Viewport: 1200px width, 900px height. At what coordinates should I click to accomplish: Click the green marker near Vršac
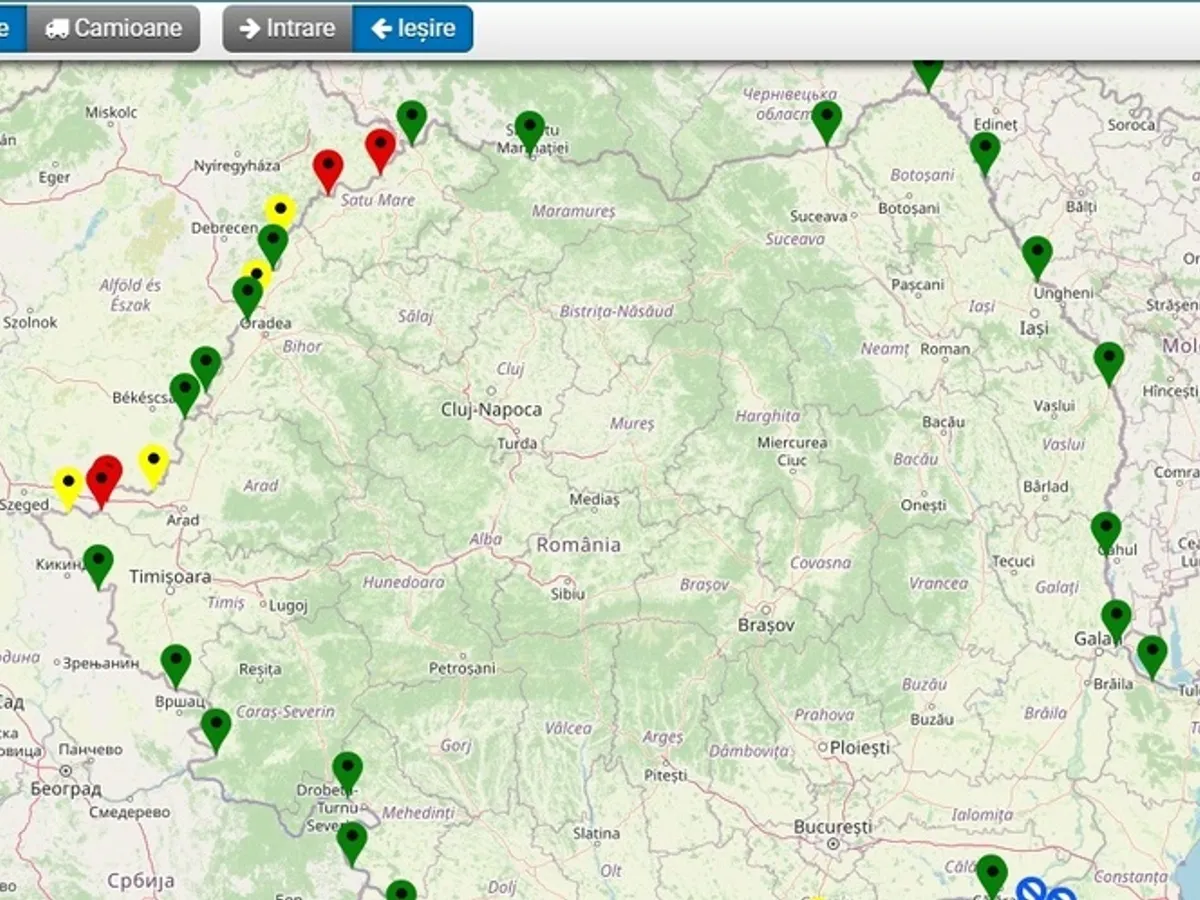[176, 664]
